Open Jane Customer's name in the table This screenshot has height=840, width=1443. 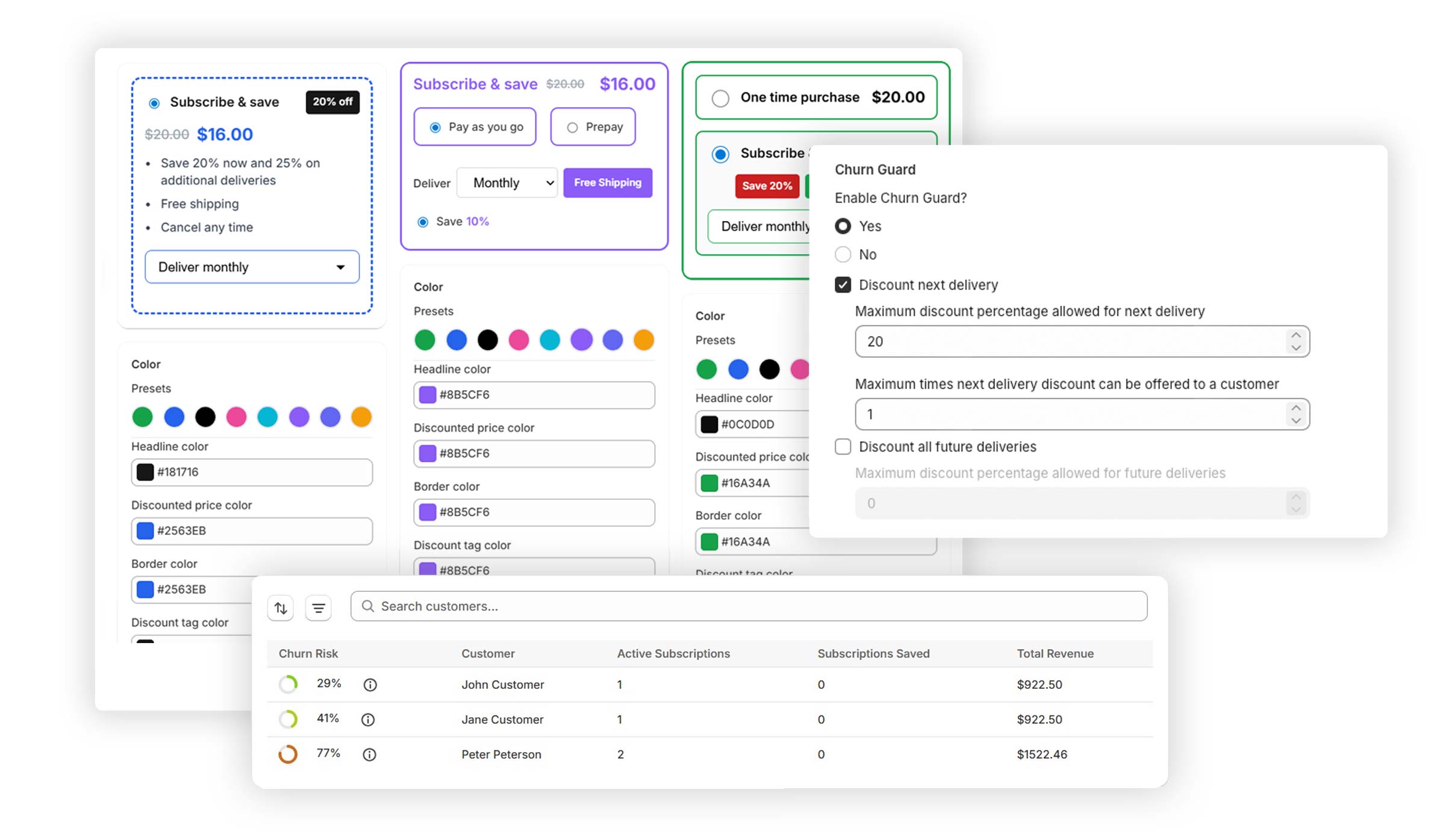pyautogui.click(x=502, y=720)
